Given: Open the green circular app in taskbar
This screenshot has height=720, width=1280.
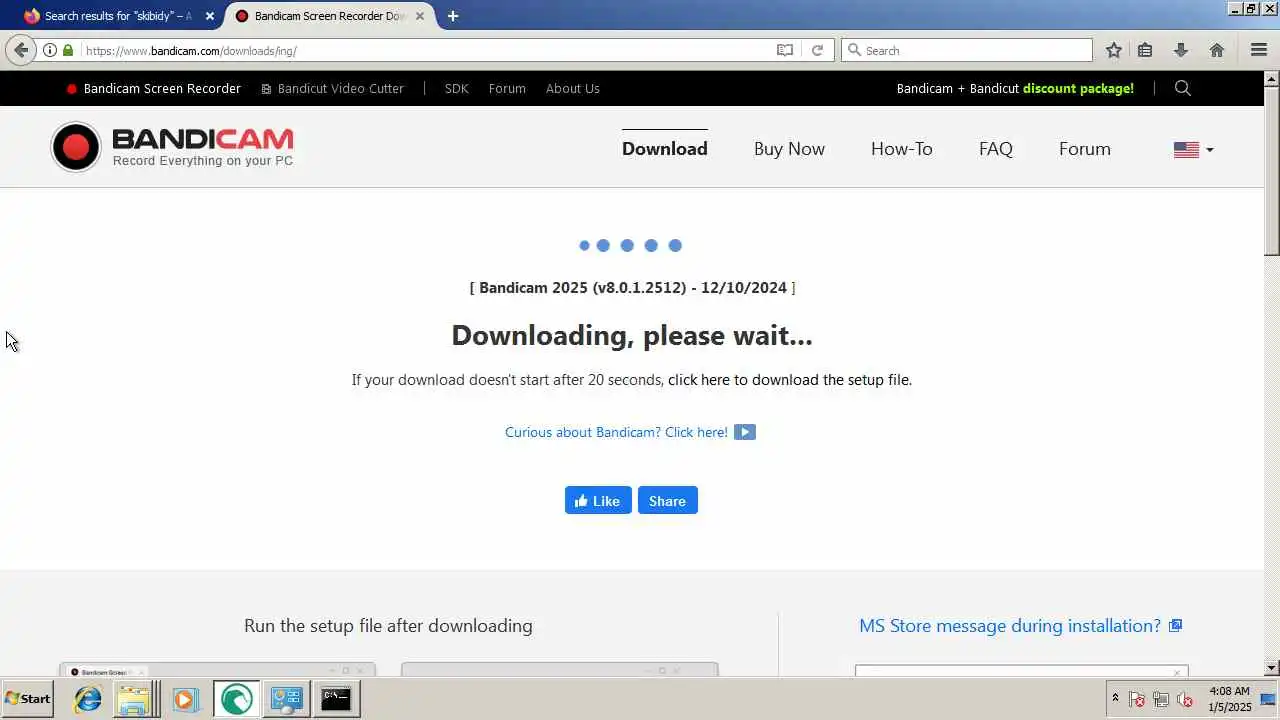Looking at the screenshot, I should coord(236,699).
